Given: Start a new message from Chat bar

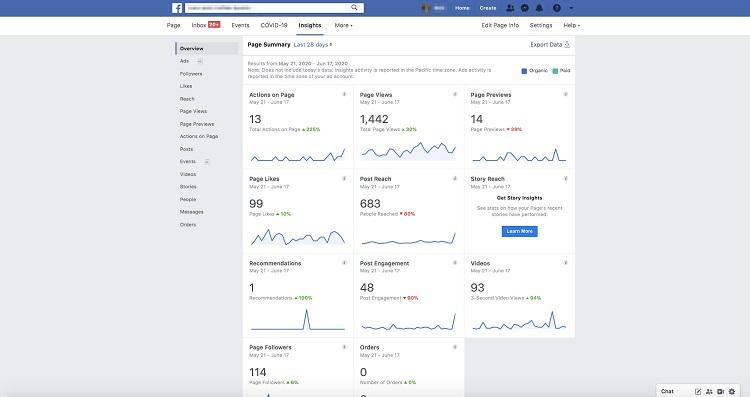Looking at the screenshot, I should [x=698, y=392].
